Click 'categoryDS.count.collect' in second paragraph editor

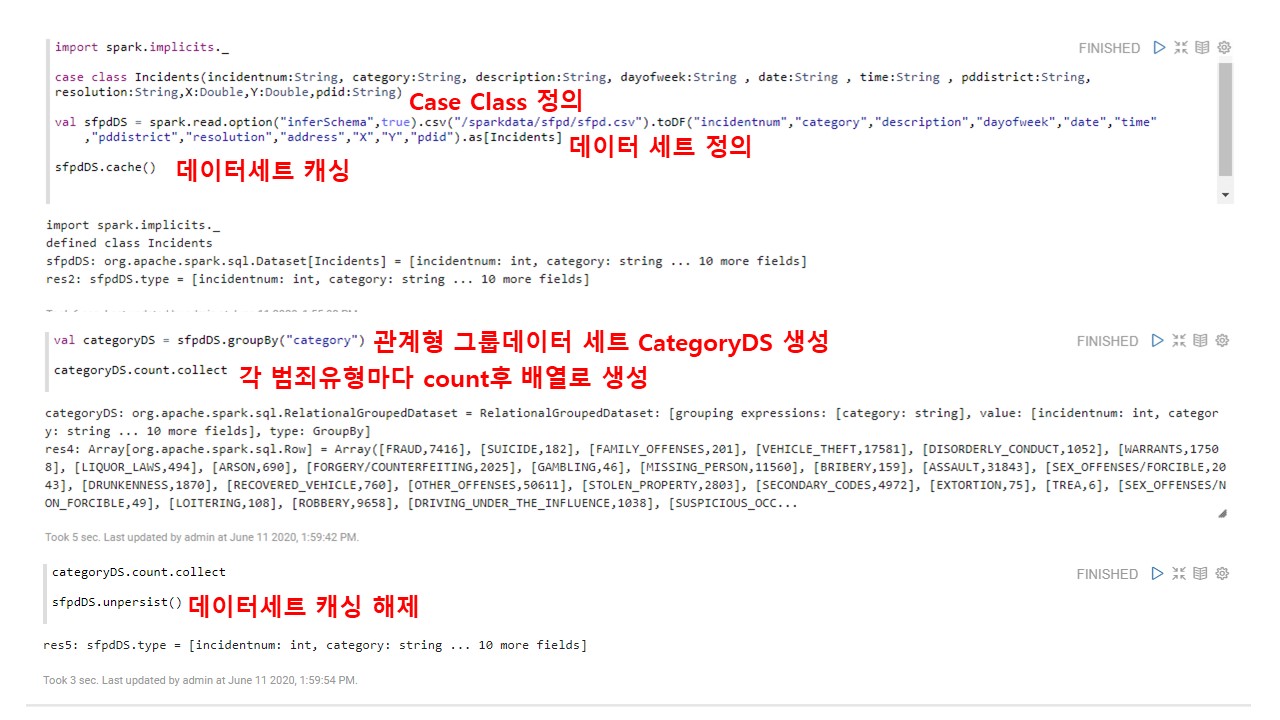pyautogui.click(x=141, y=370)
